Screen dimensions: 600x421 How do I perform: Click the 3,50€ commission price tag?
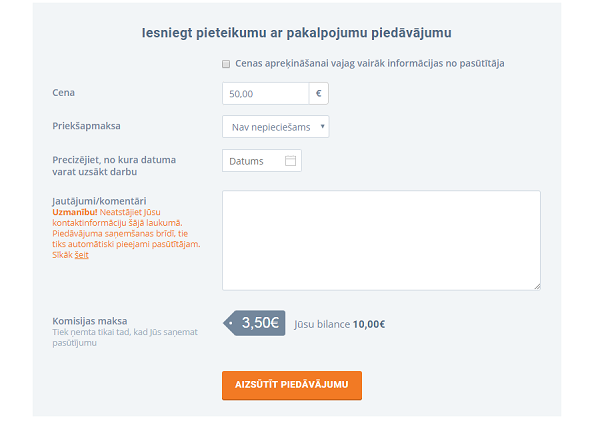pos(256,323)
